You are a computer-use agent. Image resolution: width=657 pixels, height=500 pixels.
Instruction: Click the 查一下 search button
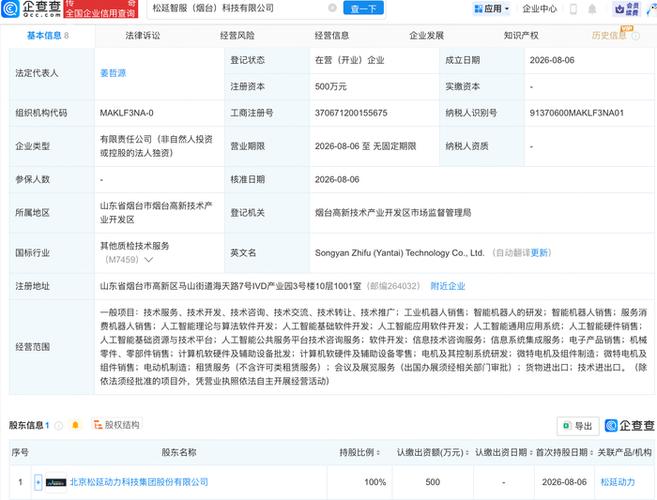point(363,8)
